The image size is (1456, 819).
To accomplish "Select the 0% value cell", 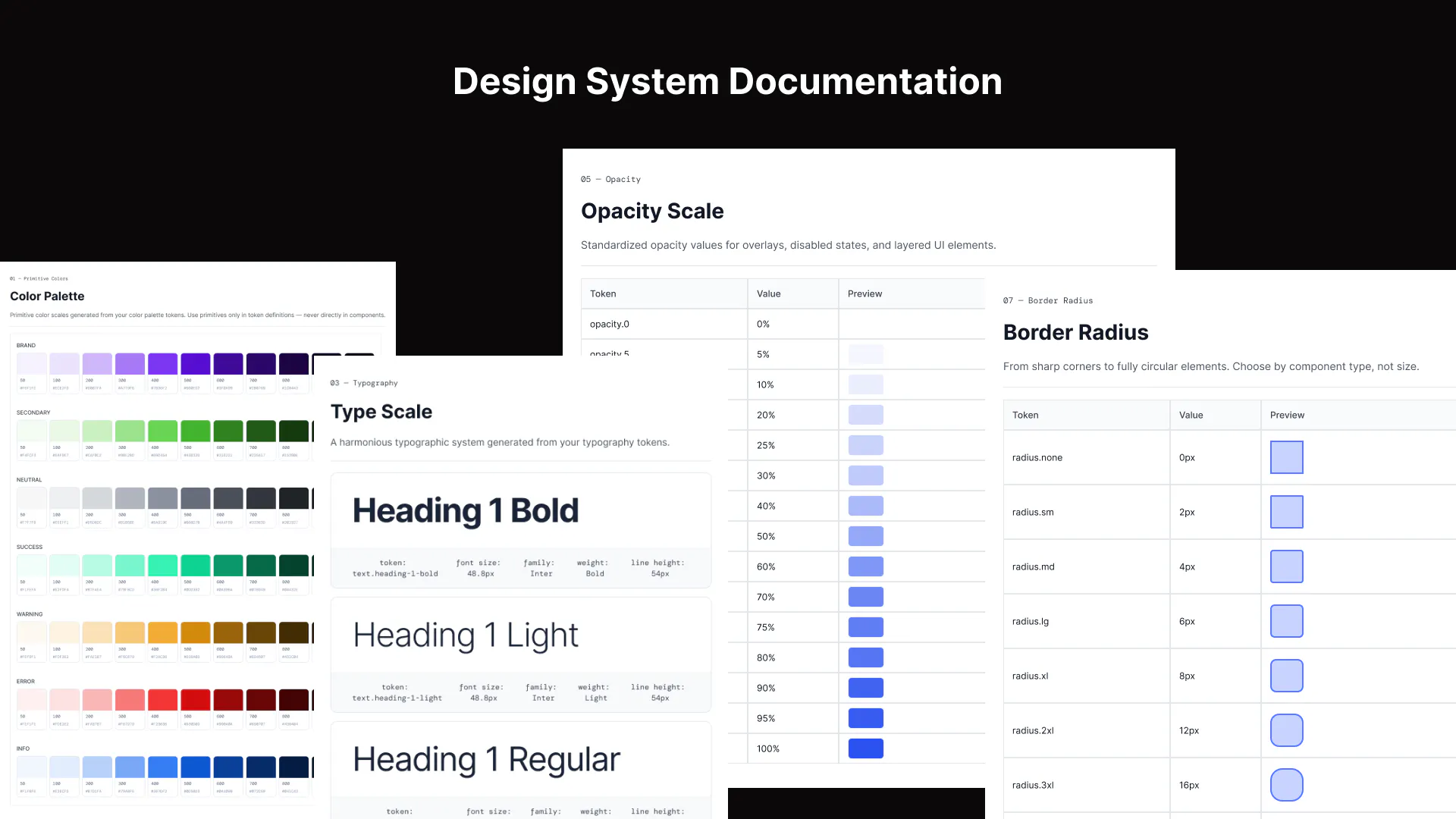I will point(793,324).
